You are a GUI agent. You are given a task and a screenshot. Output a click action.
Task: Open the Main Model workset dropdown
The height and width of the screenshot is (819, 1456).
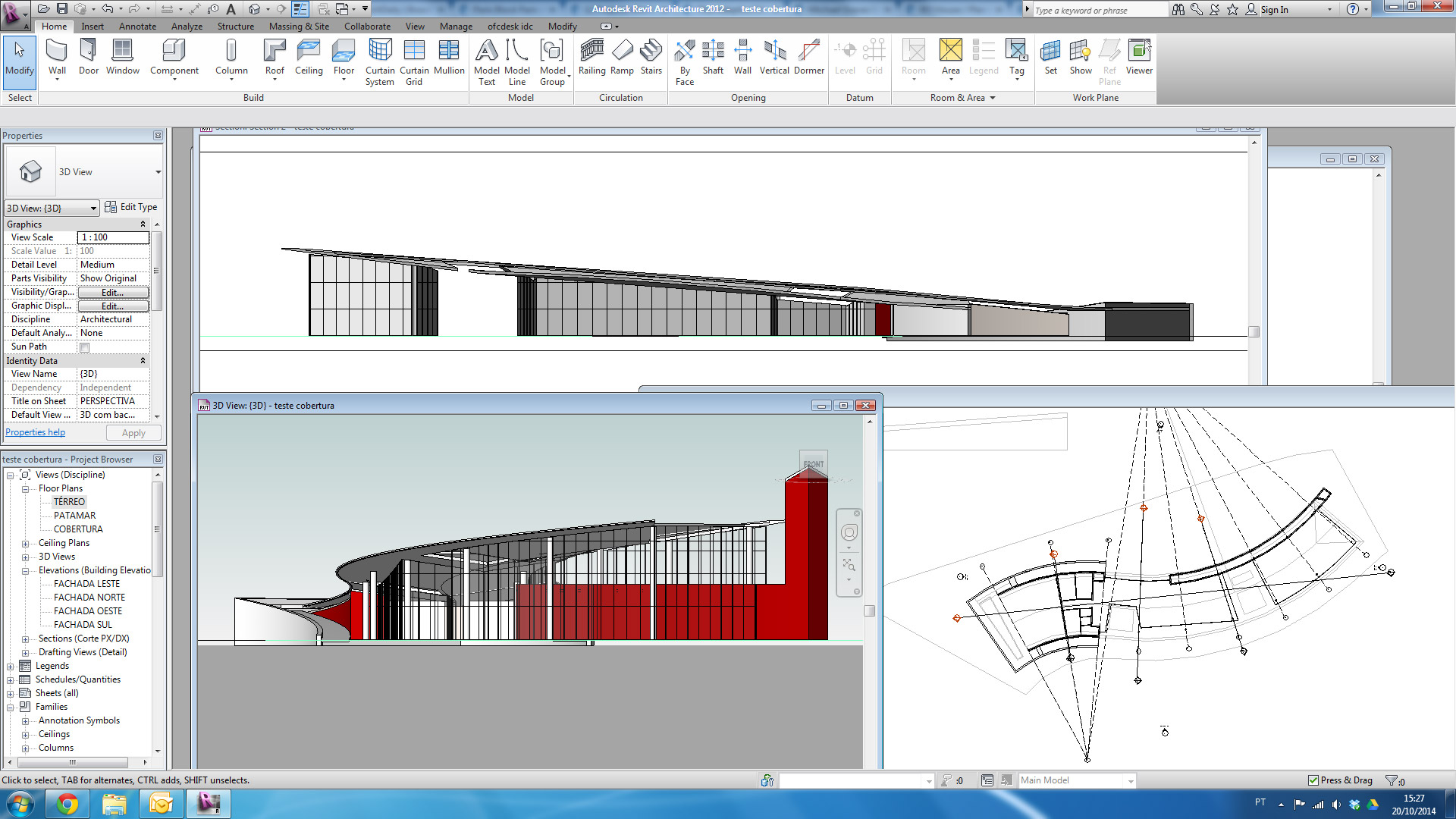pyautogui.click(x=1131, y=780)
